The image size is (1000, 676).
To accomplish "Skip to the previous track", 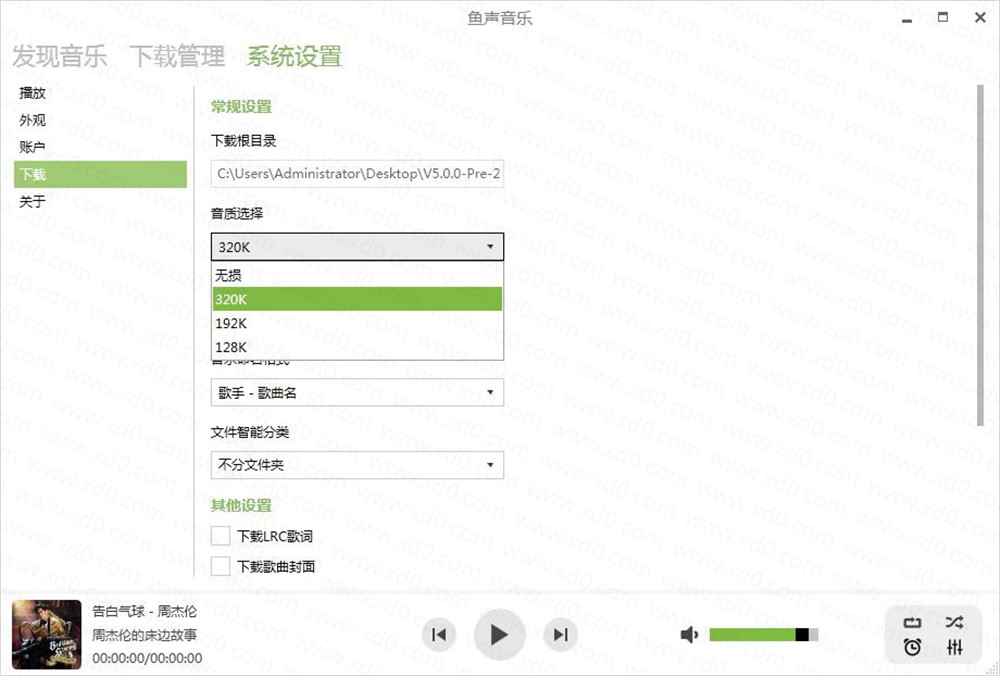I will point(439,635).
